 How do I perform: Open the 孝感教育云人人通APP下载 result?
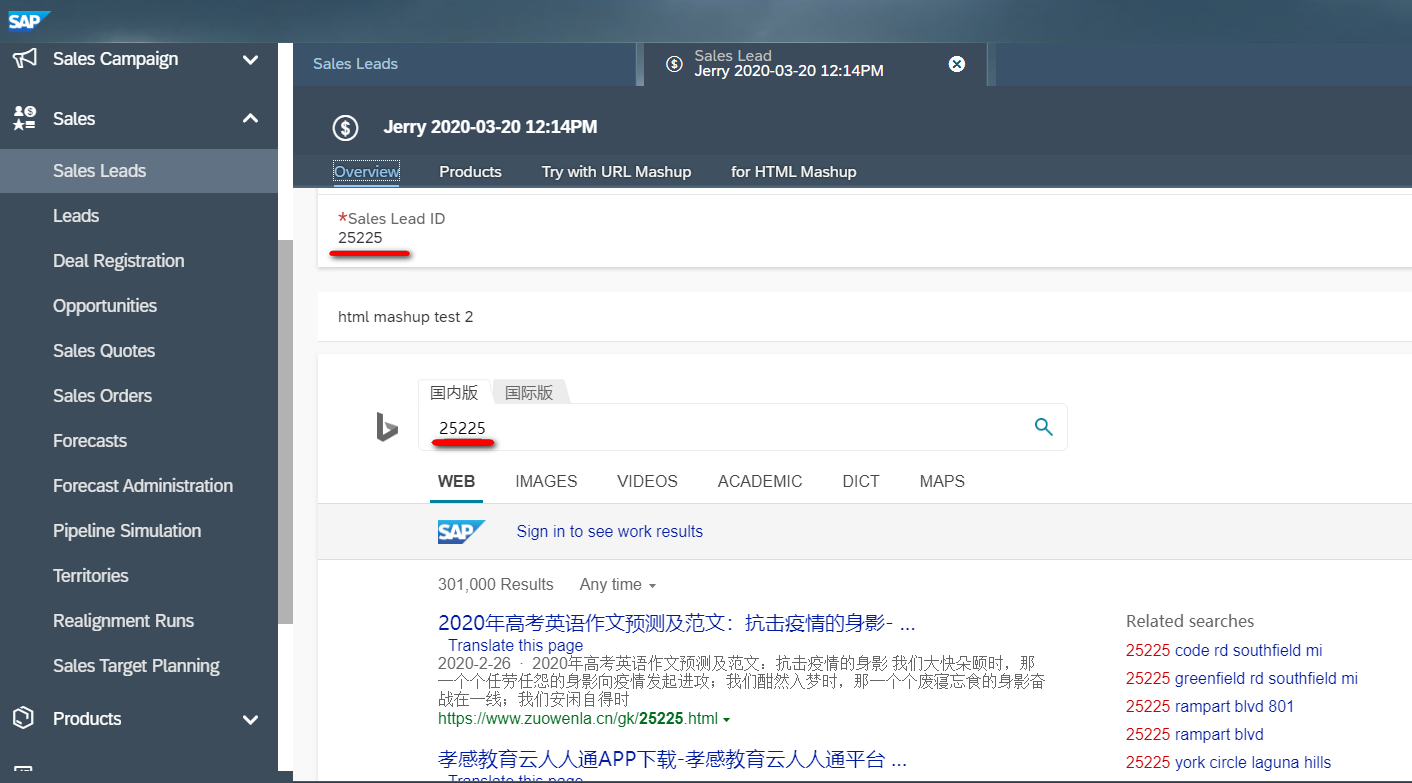point(672,759)
